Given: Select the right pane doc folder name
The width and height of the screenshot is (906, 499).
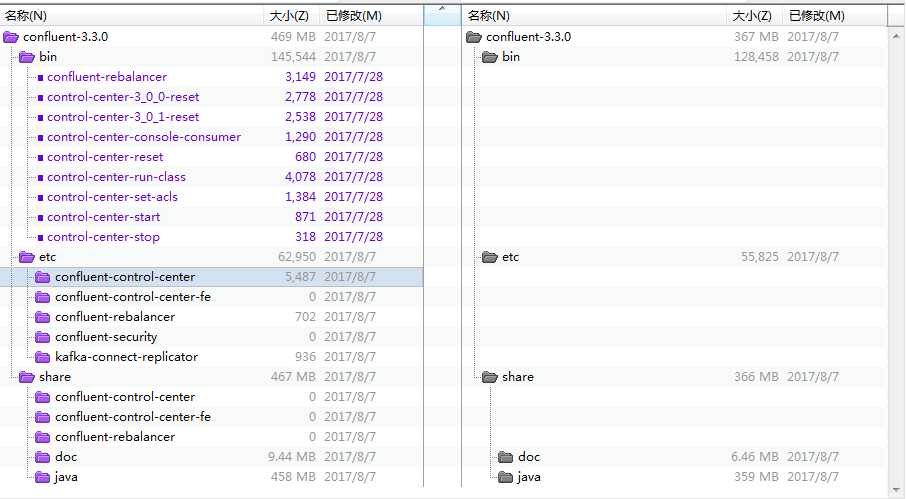Looking at the screenshot, I should (529, 457).
